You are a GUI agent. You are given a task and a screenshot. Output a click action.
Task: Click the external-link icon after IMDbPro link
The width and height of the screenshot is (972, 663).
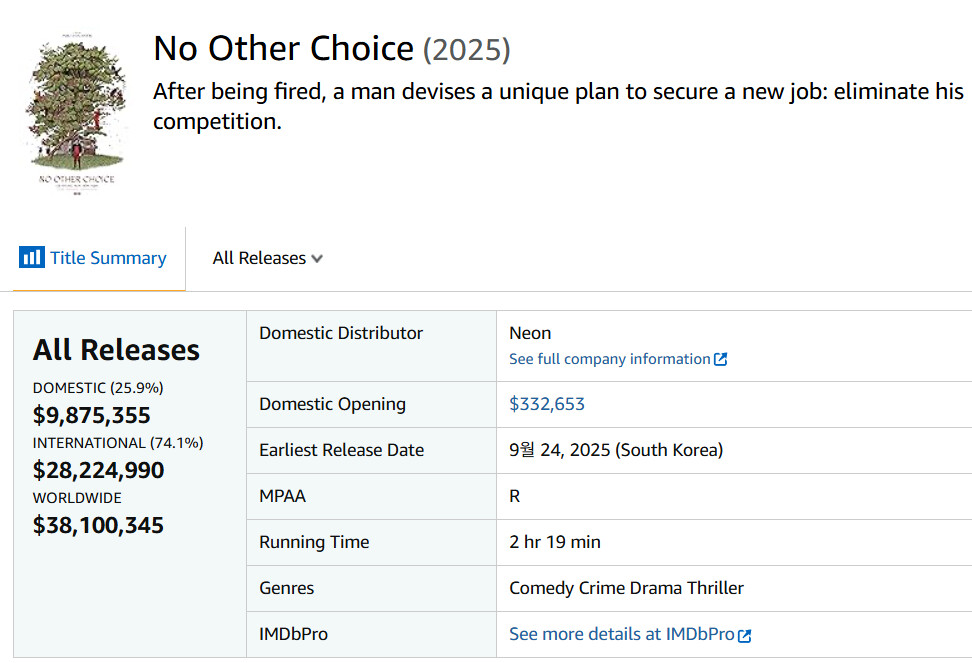click(x=744, y=635)
